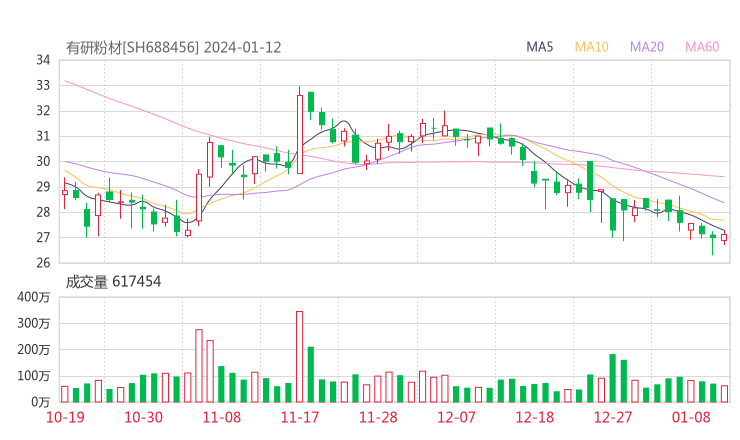Click the chart title 有研粉材[SH688456] 2024-01-12
740x440 pixels.
(x=173, y=48)
